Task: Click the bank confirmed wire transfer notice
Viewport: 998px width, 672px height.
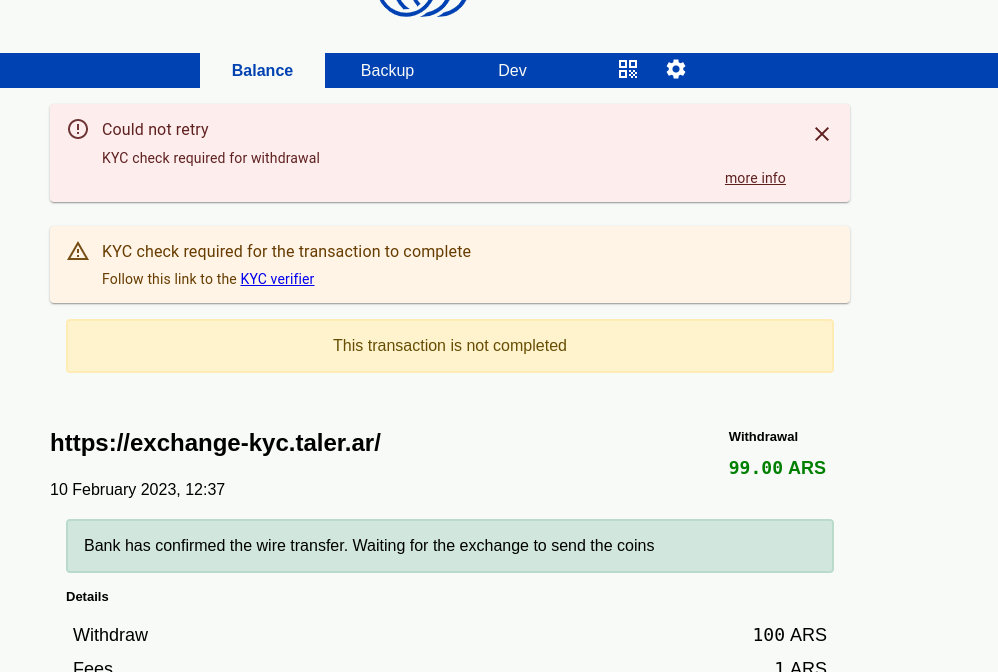Action: point(450,546)
